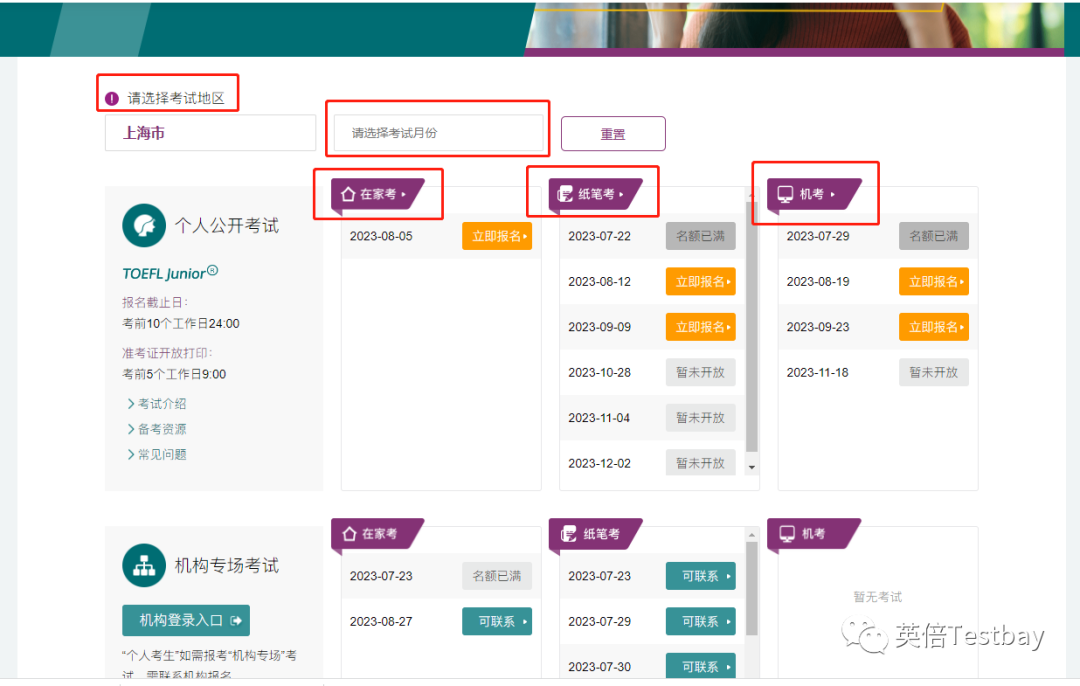Click the house icon on 个人公开考试 在家考 tab
1080x686 pixels.
(x=348, y=194)
